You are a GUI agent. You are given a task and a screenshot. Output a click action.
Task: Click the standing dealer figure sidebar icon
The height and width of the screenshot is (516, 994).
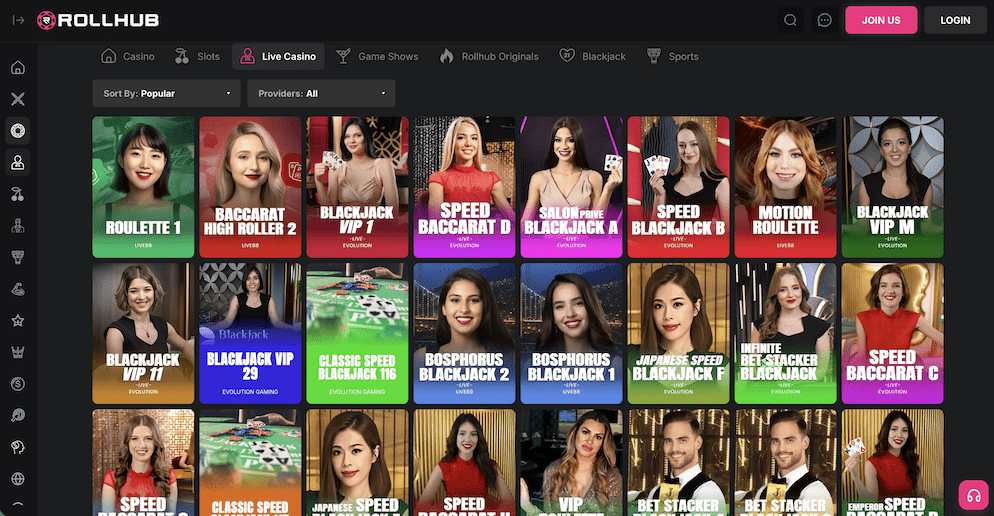18,226
